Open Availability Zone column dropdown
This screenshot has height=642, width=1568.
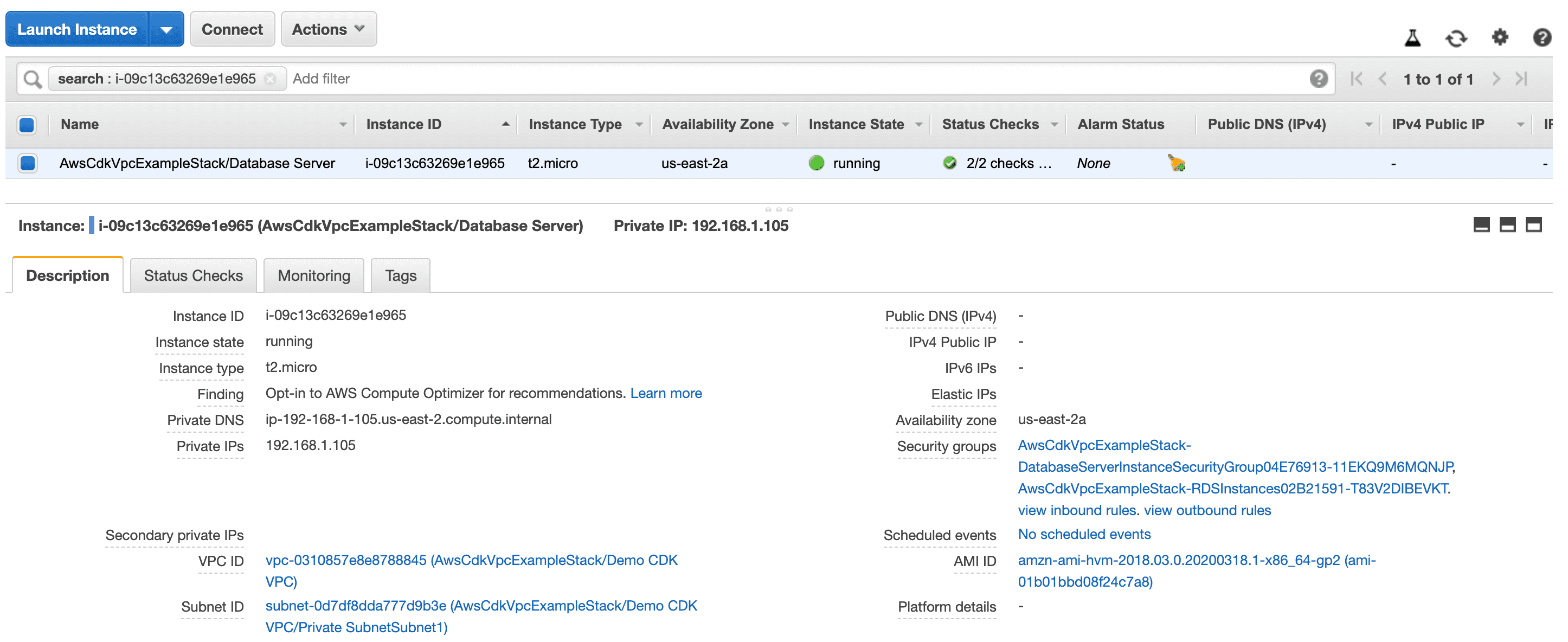[785, 125]
